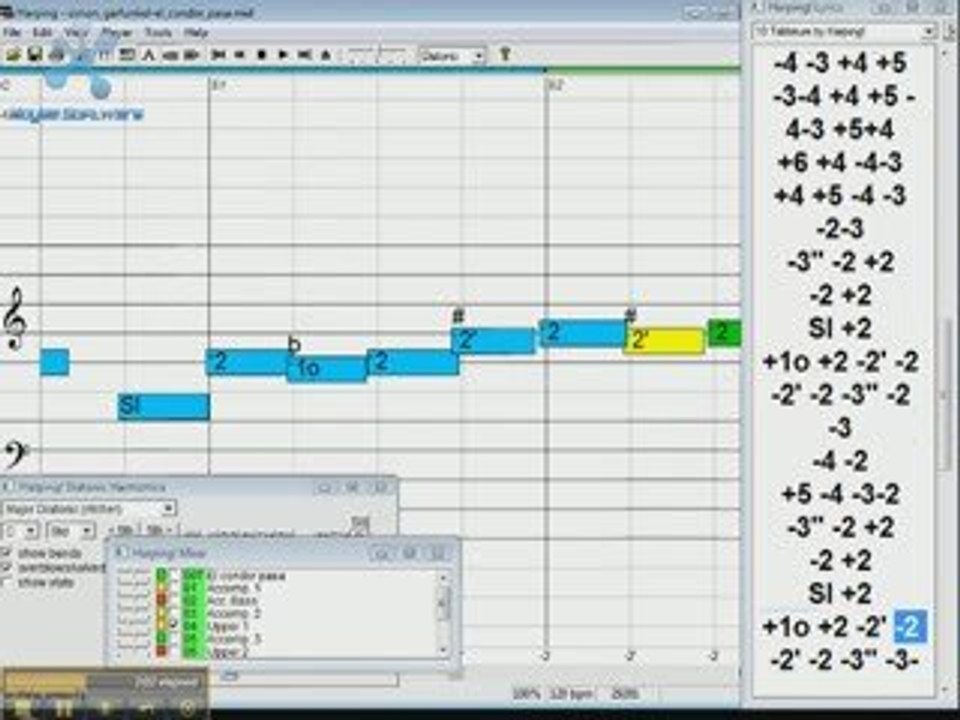Click the yellow 2' note block

click(x=665, y=340)
